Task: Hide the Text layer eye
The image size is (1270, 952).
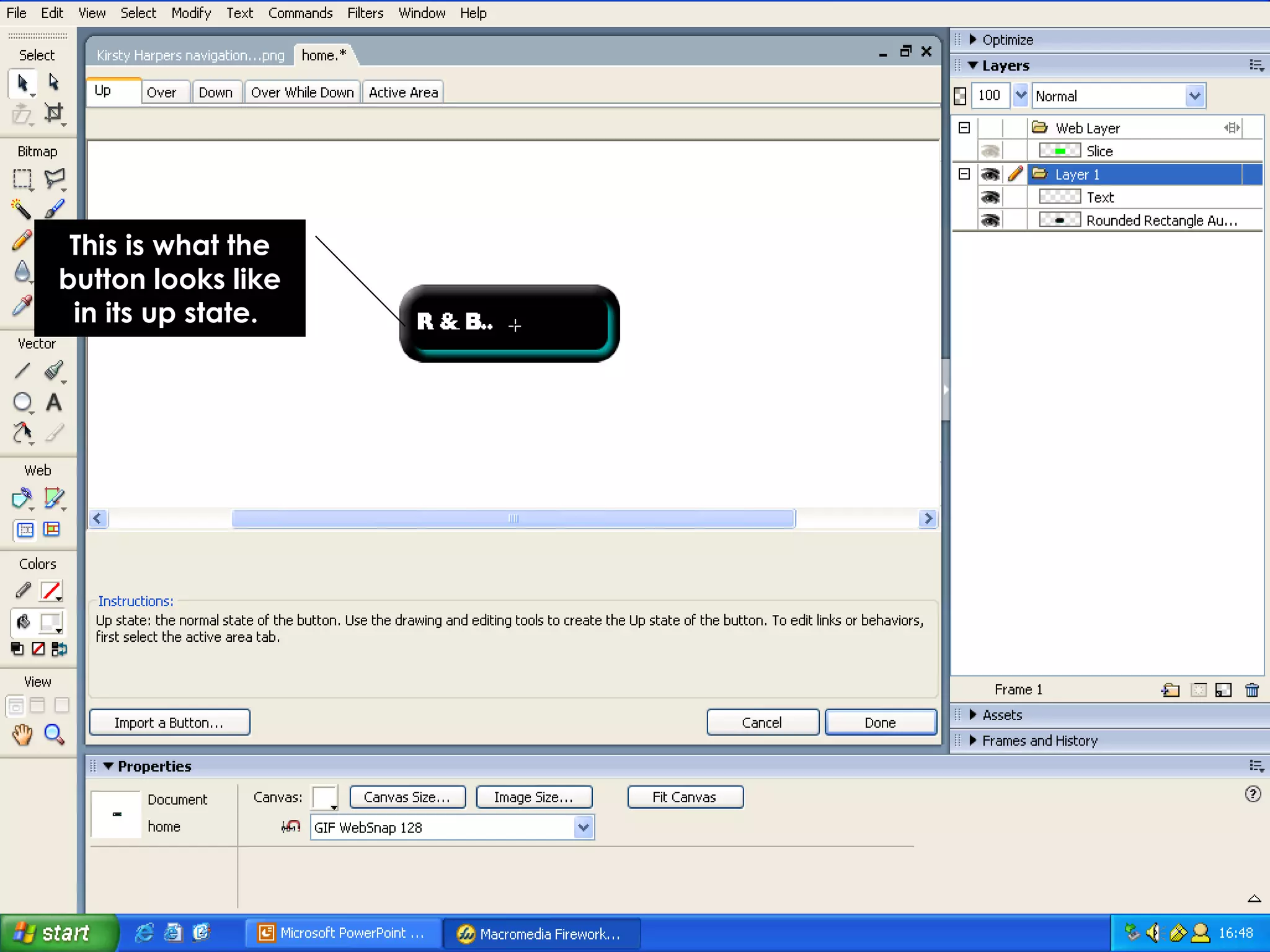Action: (x=990, y=197)
